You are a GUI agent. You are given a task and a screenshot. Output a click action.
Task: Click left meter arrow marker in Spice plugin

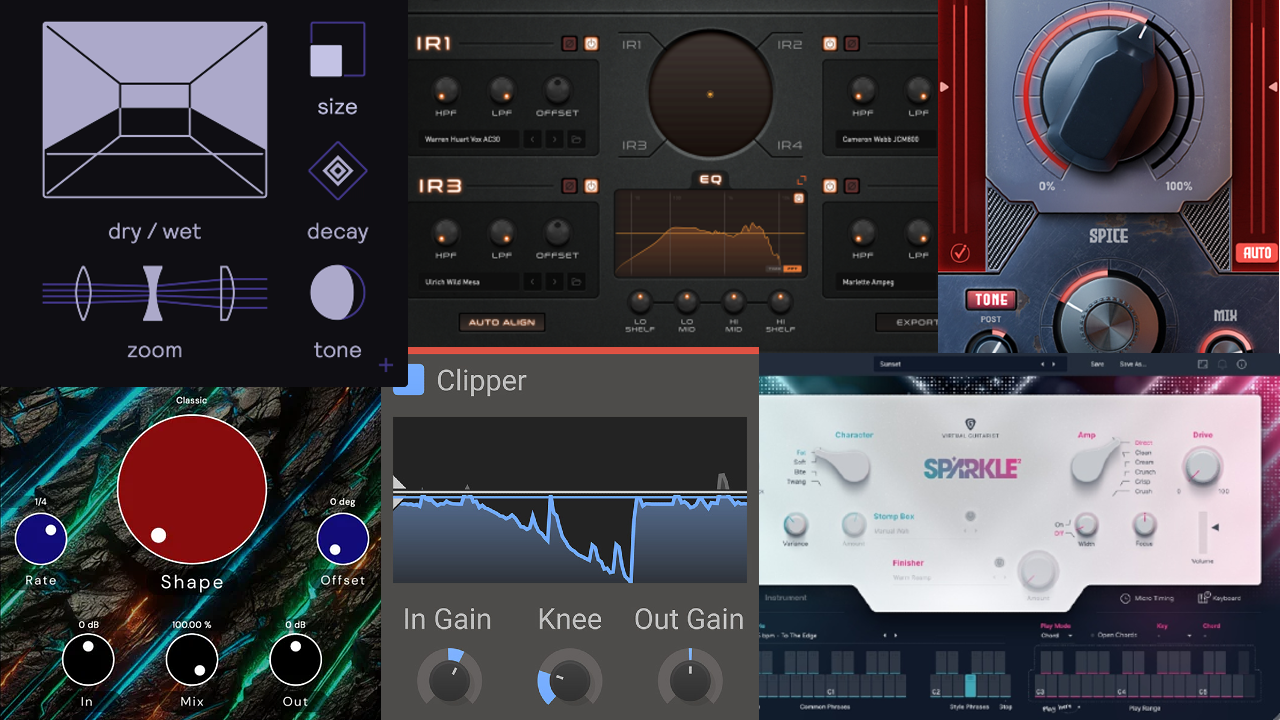pos(944,87)
